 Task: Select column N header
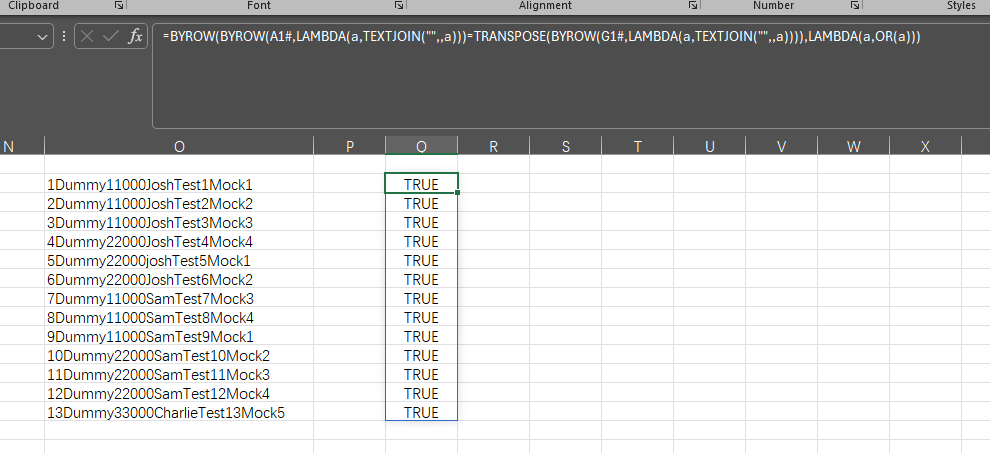[22, 147]
